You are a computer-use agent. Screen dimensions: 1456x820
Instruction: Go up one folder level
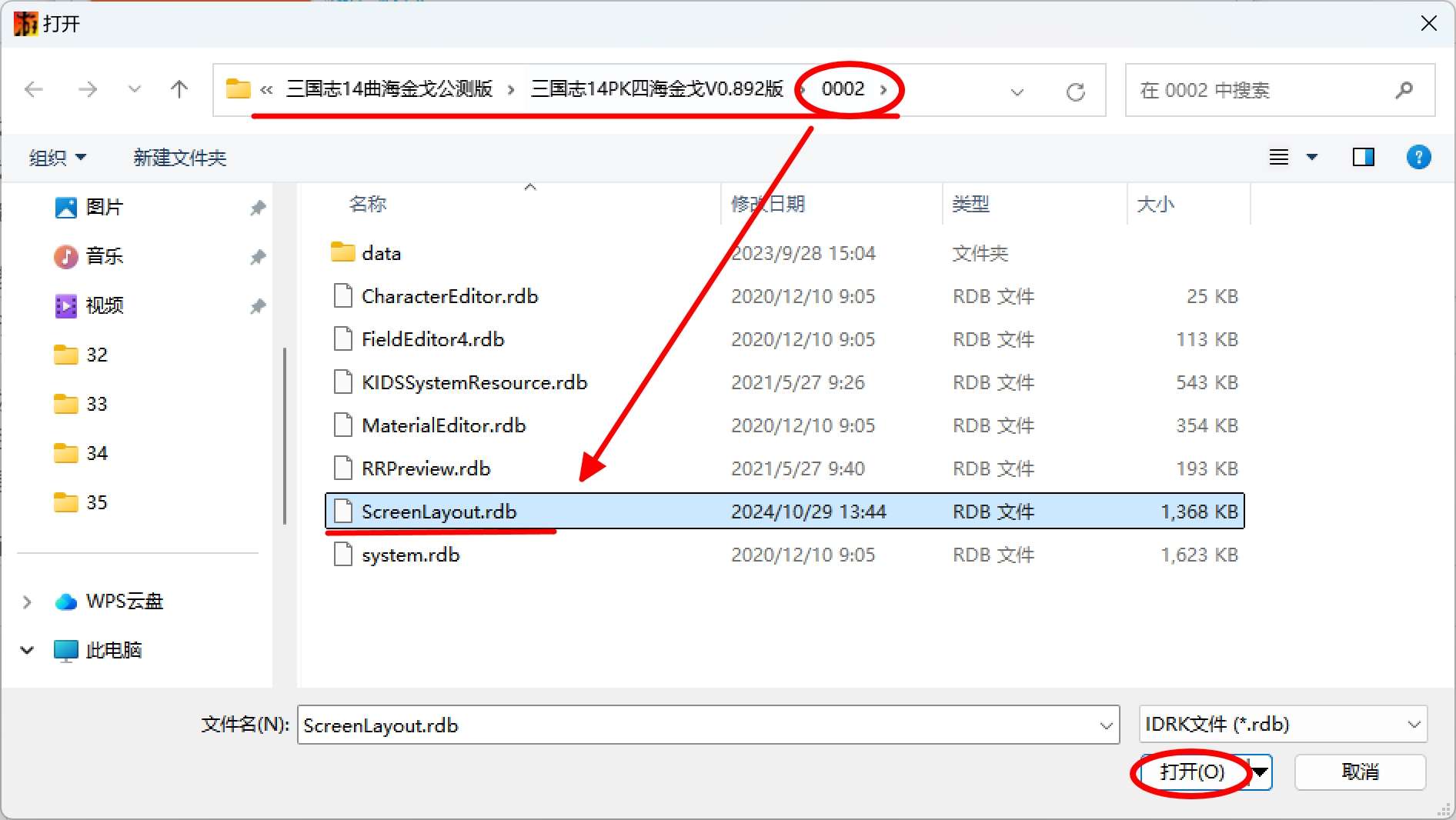click(179, 90)
